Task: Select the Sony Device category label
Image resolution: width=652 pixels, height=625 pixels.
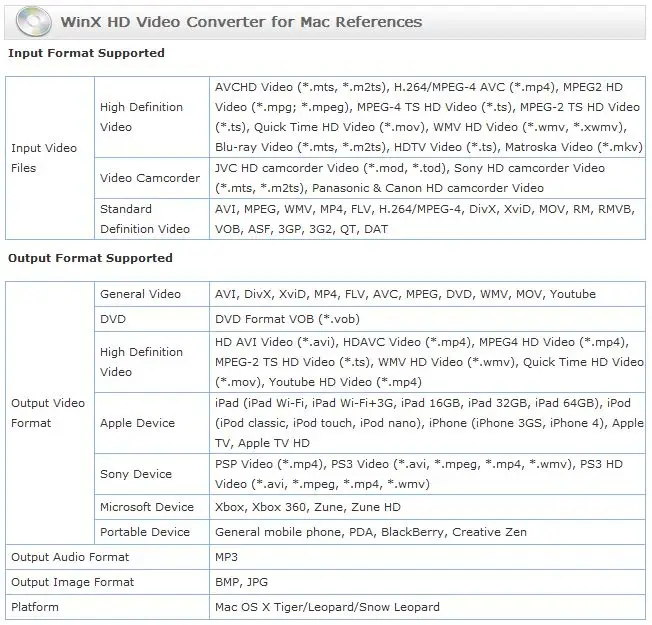Action: (x=136, y=474)
